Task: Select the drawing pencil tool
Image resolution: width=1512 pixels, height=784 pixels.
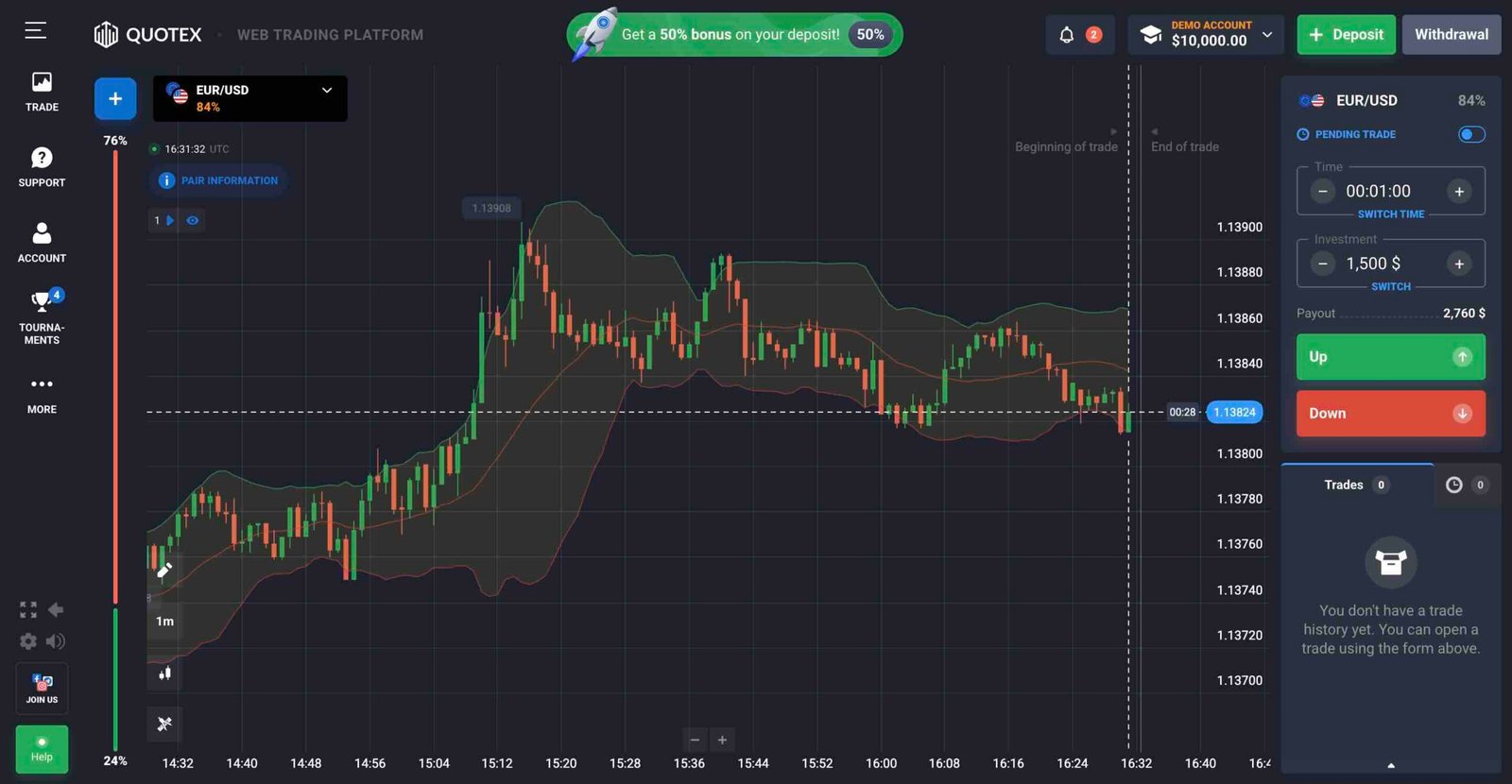Action: (164, 570)
